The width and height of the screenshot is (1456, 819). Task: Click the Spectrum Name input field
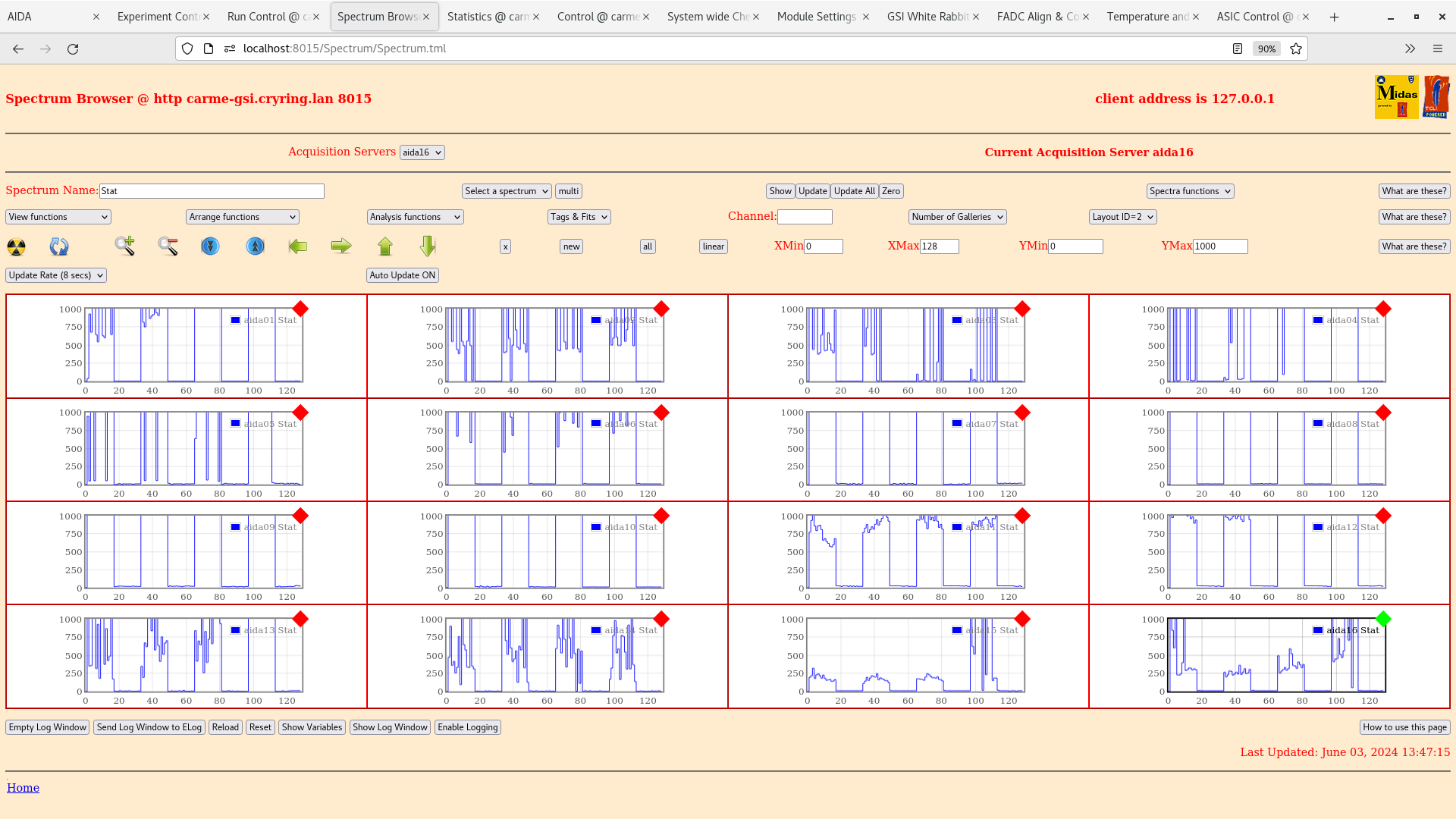pyautogui.click(x=212, y=191)
